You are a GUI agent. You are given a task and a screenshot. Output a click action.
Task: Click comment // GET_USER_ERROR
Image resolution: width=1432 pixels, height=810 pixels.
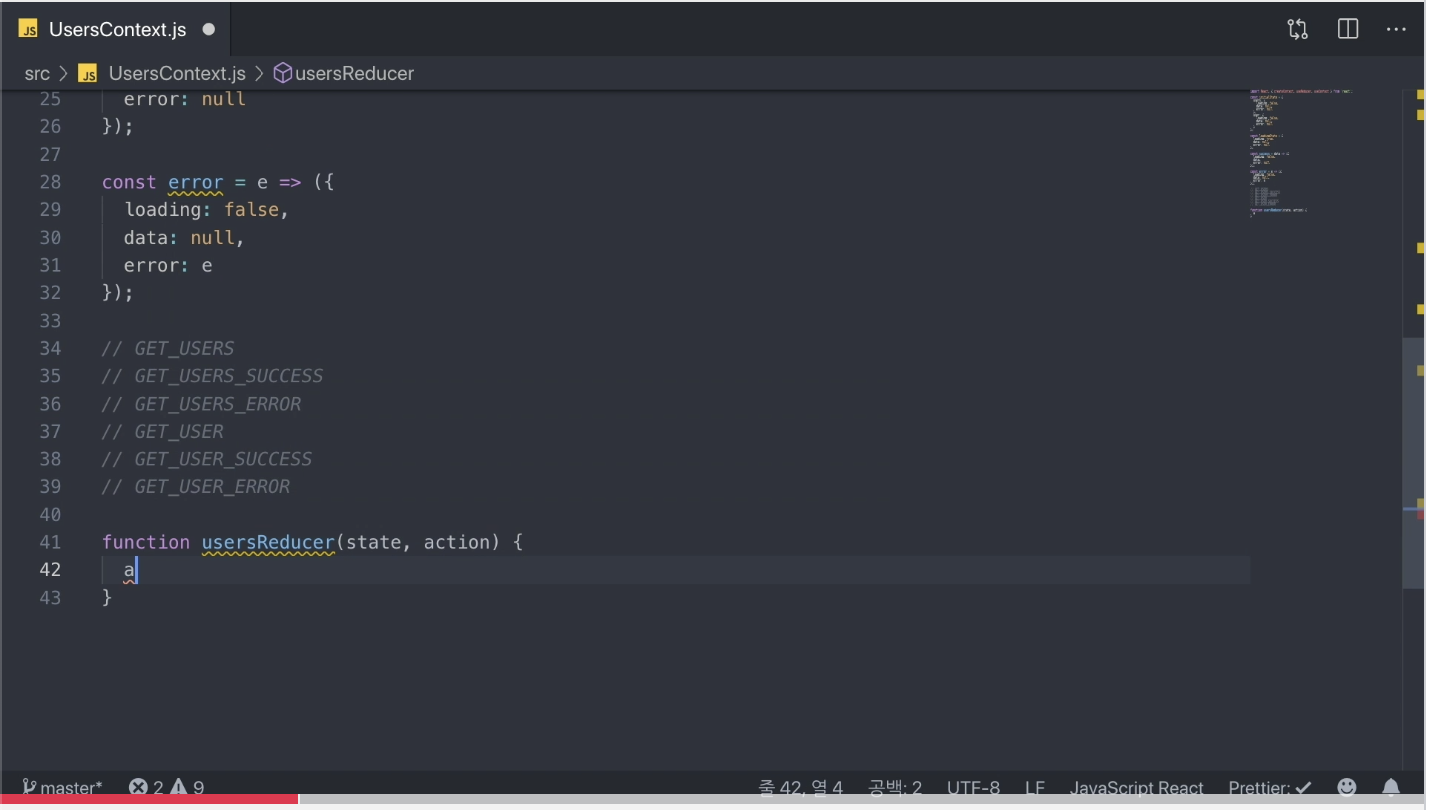coord(196,487)
